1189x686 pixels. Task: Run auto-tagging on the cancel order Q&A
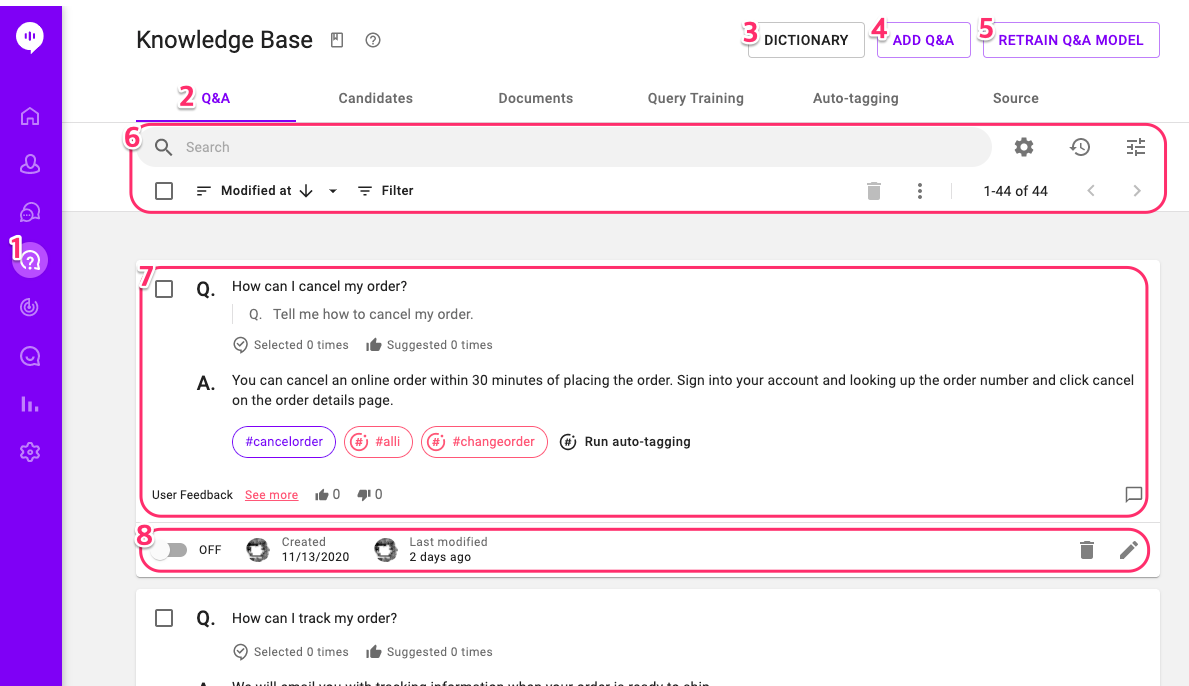click(x=625, y=441)
